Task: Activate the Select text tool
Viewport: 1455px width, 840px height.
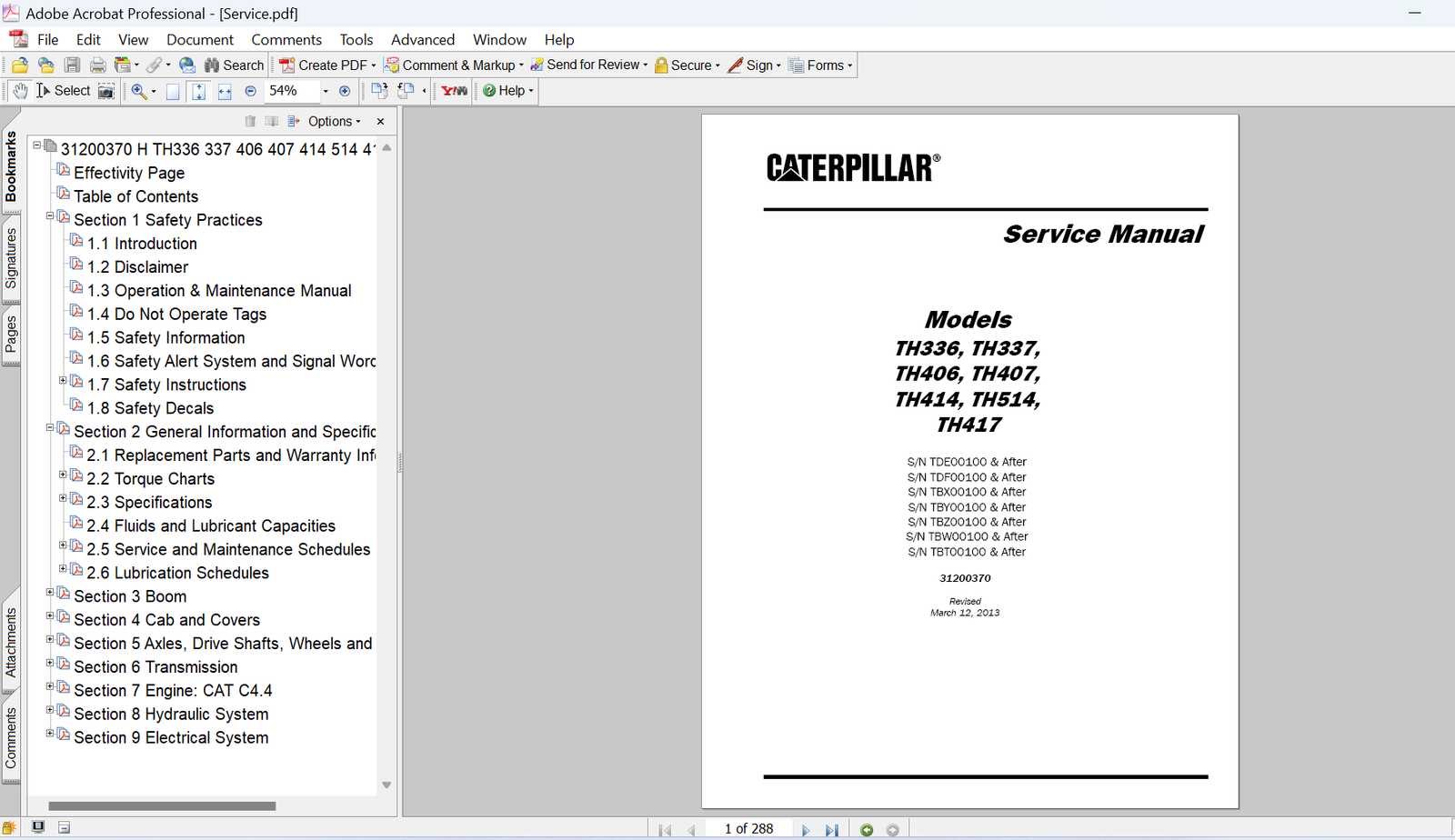Action: 63,91
